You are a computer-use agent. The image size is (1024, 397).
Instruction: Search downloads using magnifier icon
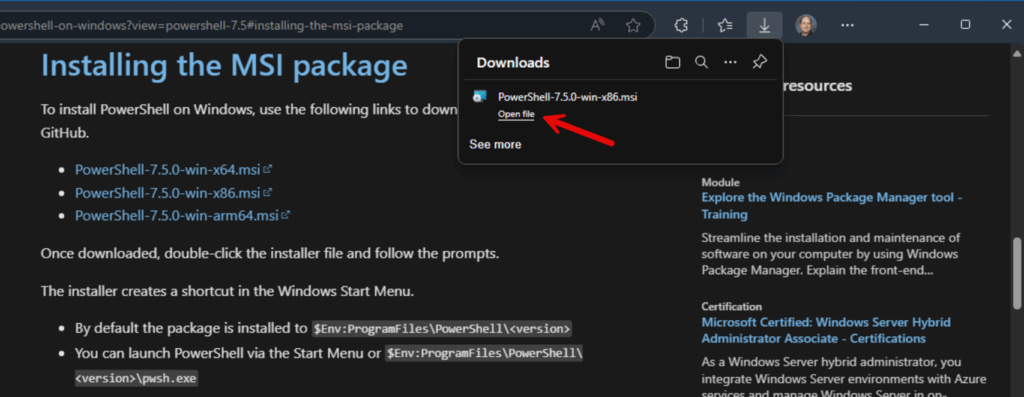tap(701, 63)
